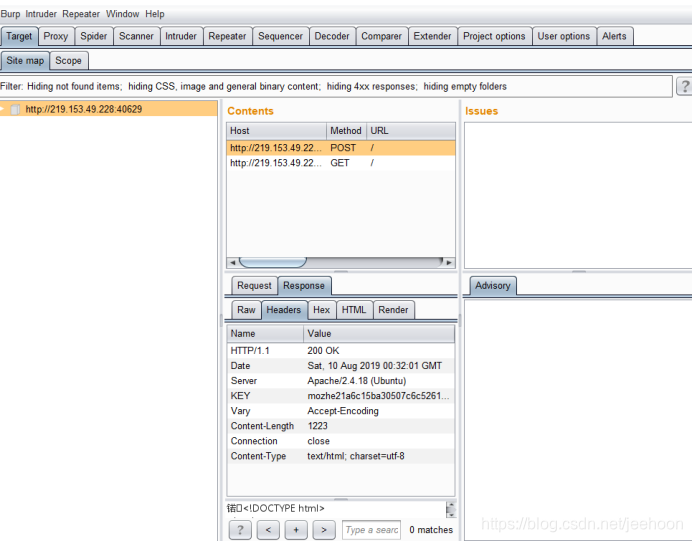Switch to the Sequencer tab

pos(280,36)
